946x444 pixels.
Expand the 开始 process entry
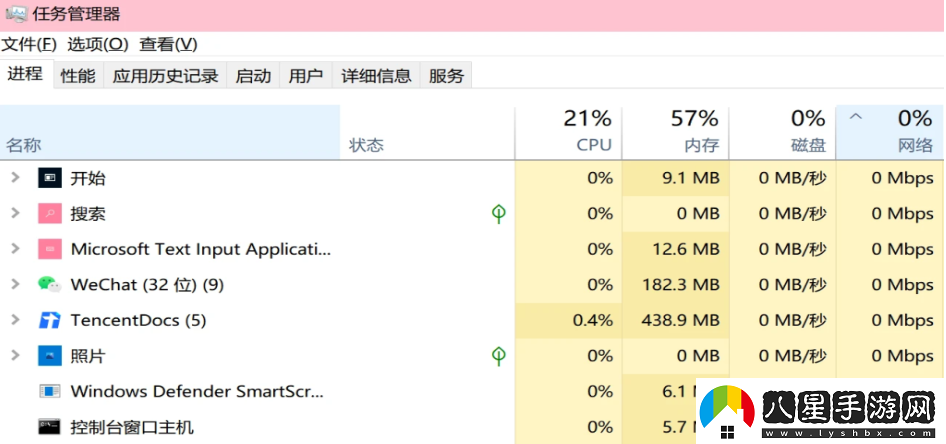pyautogui.click(x=15, y=178)
